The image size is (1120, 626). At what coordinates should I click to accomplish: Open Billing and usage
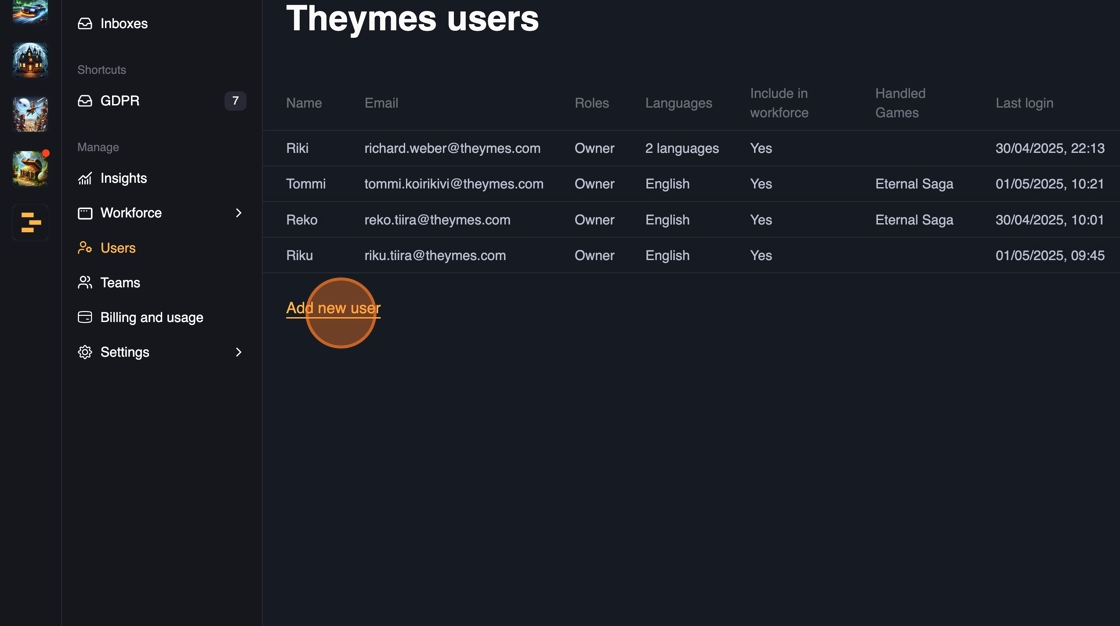(x=151, y=317)
